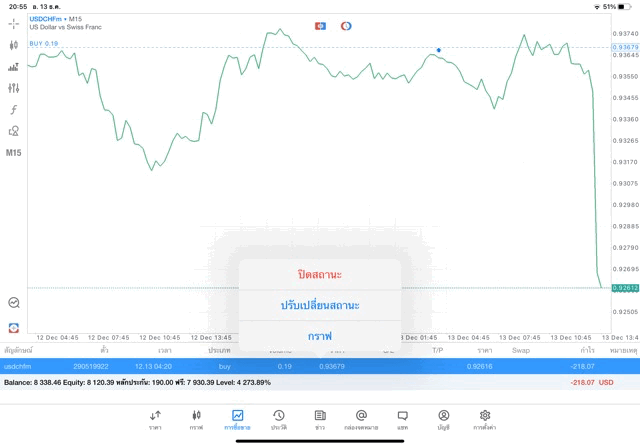The height and width of the screenshot is (447, 640).
Task: Open the news tab in bottom bar
Action: [320, 420]
